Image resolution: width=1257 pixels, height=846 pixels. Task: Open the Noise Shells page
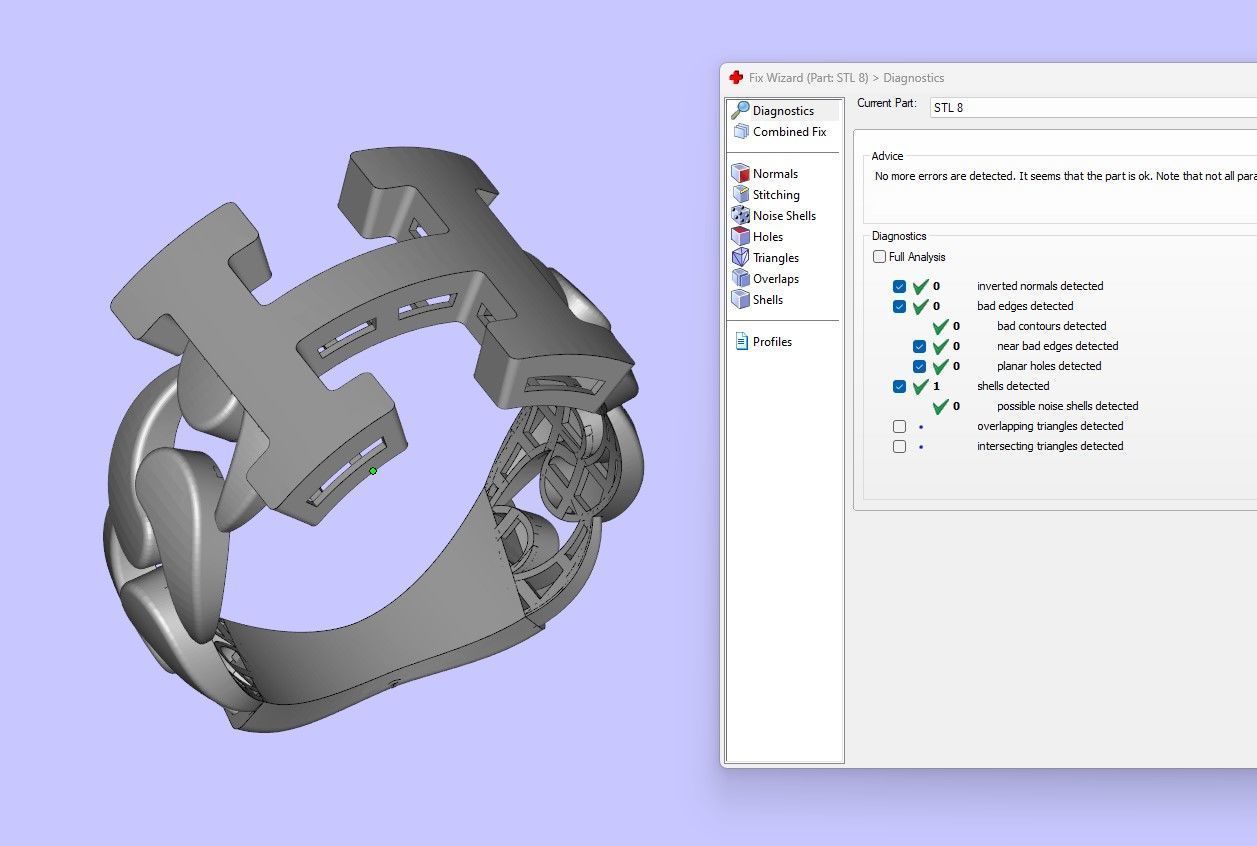point(784,216)
